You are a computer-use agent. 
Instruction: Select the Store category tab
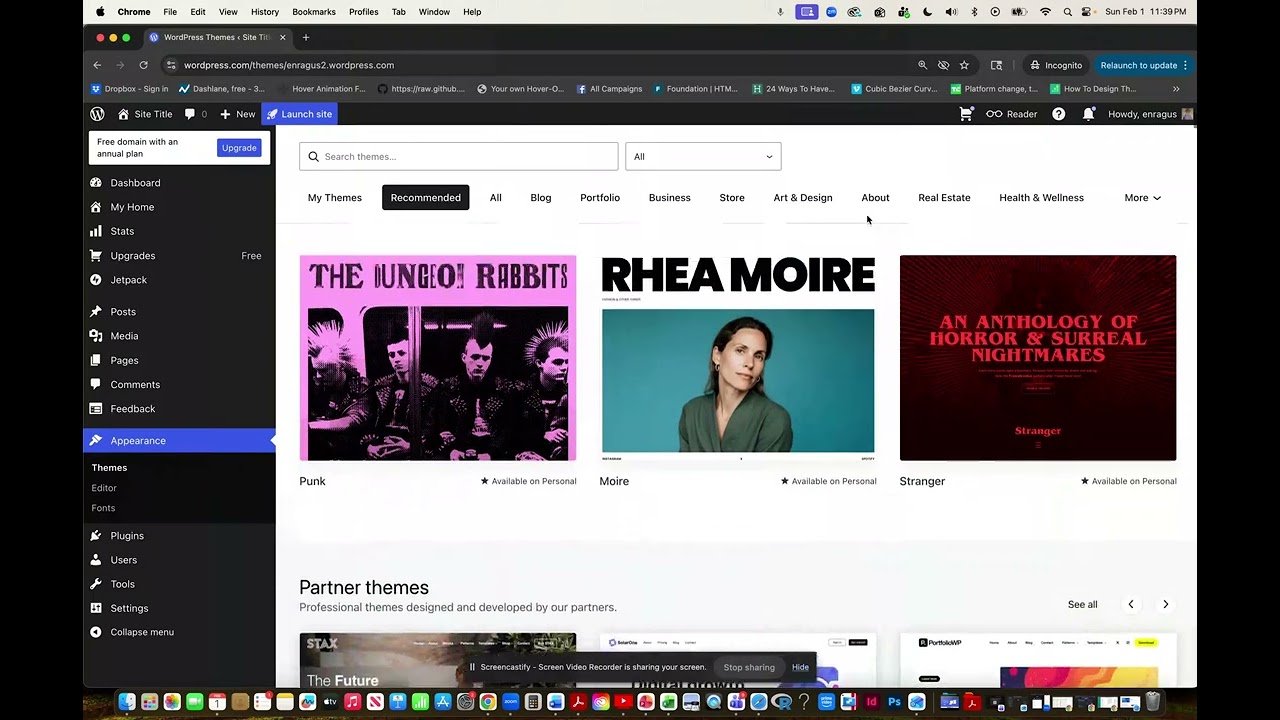(732, 198)
